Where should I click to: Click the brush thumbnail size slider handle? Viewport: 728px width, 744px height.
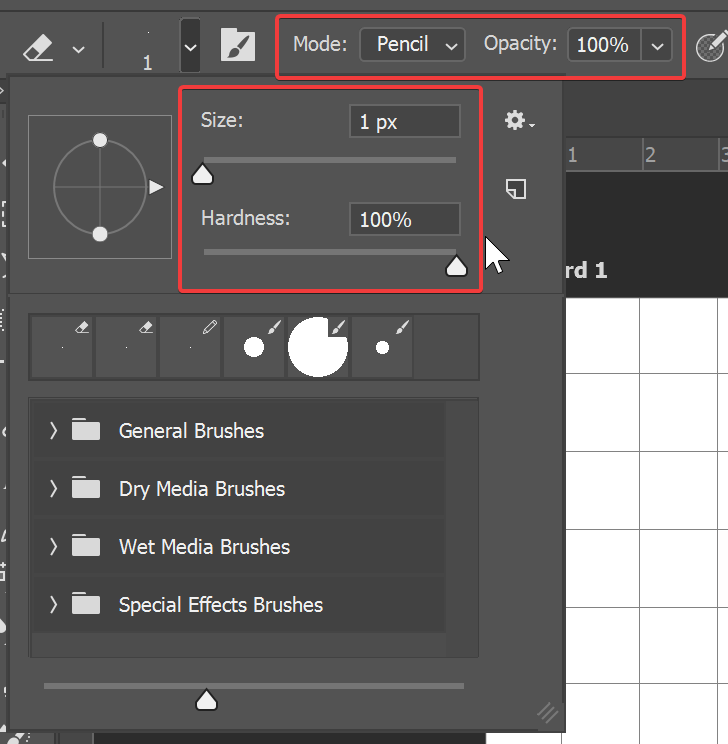click(206, 700)
